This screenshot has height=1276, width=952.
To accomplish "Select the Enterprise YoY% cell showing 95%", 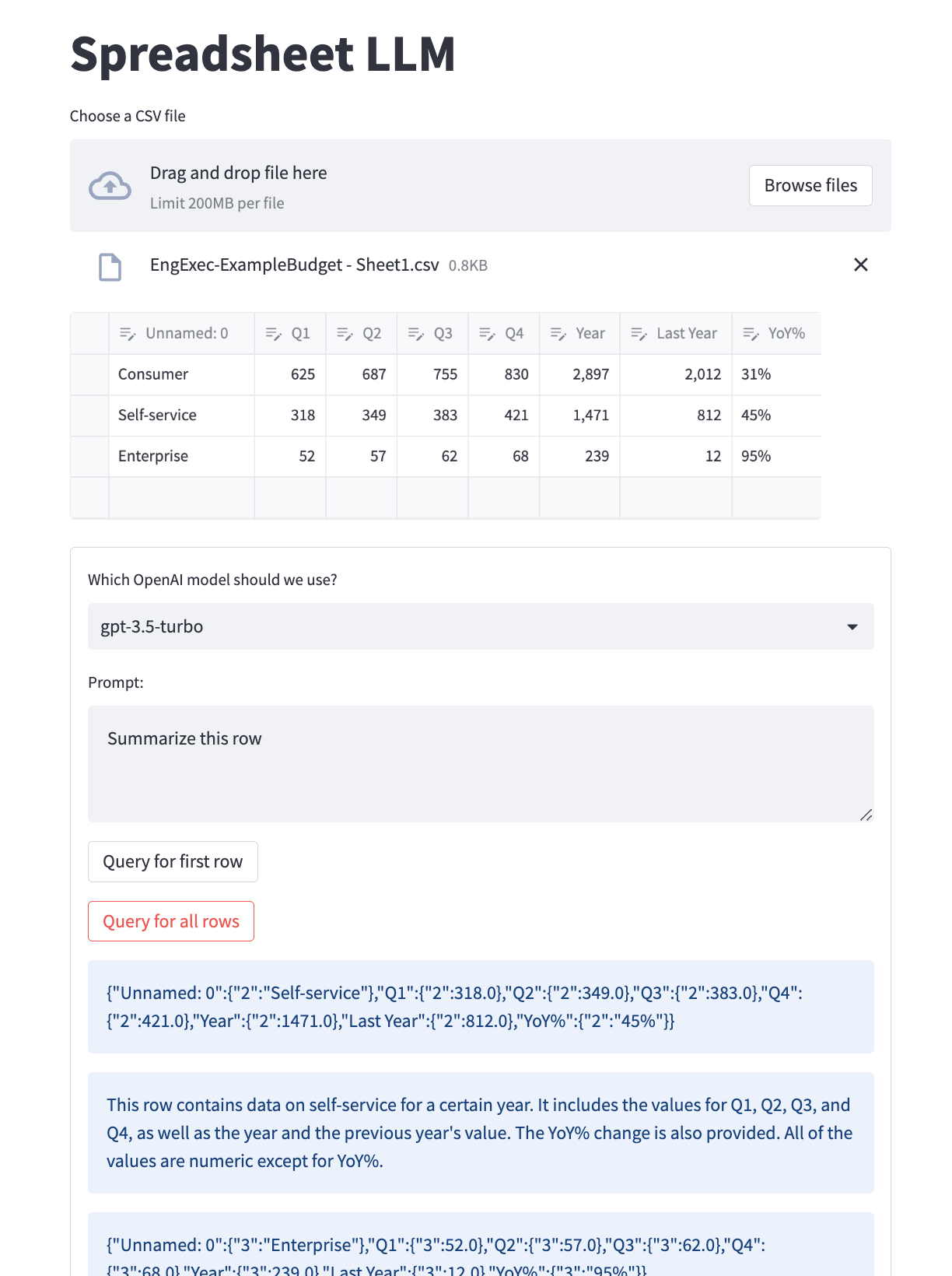I will click(775, 457).
